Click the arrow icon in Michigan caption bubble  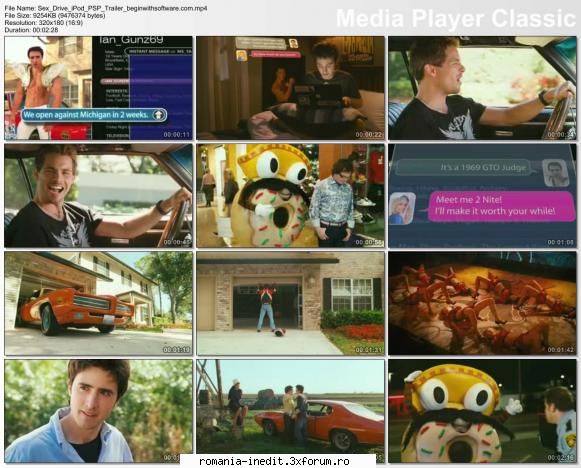pos(159,115)
